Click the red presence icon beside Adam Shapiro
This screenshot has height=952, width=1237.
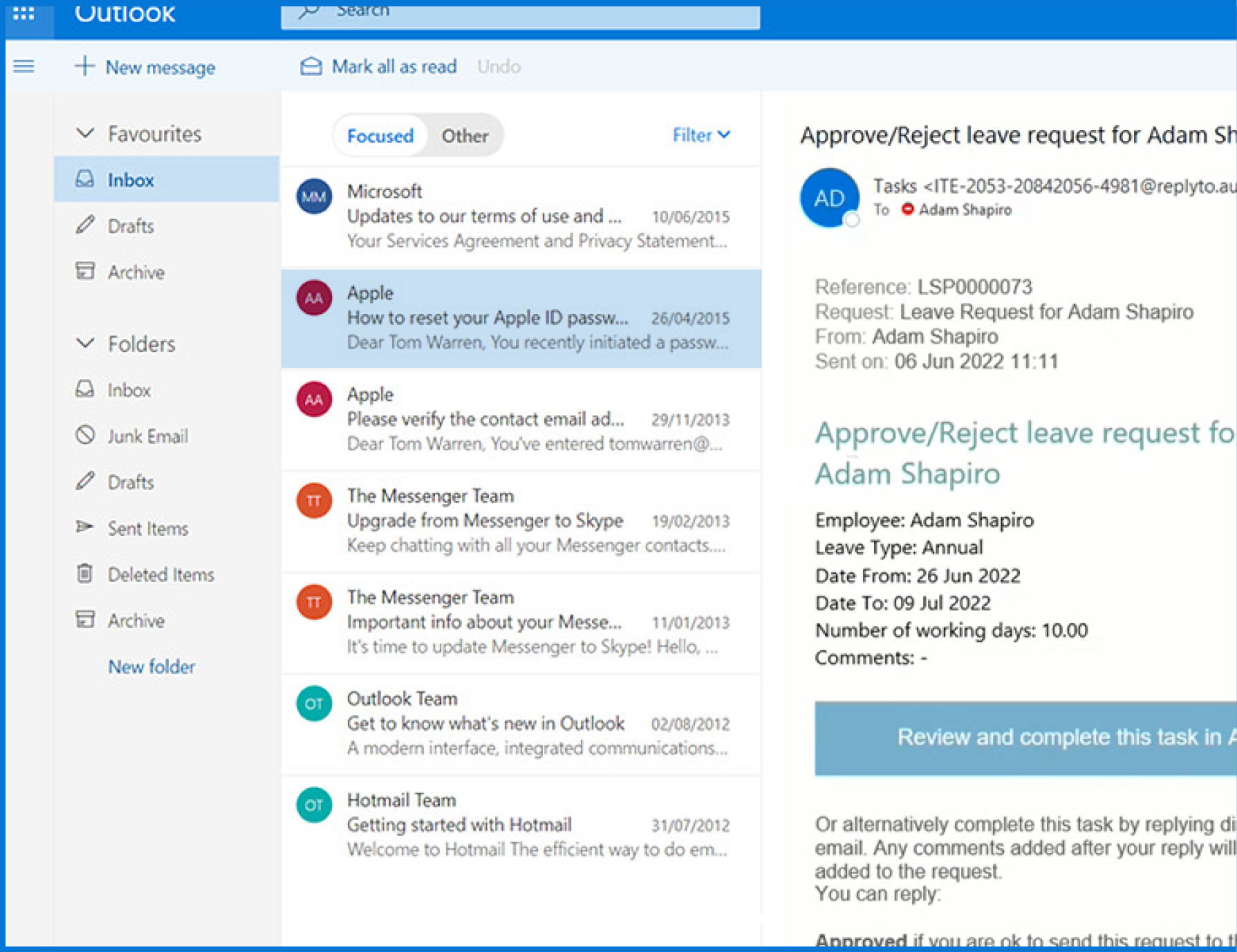click(x=908, y=209)
